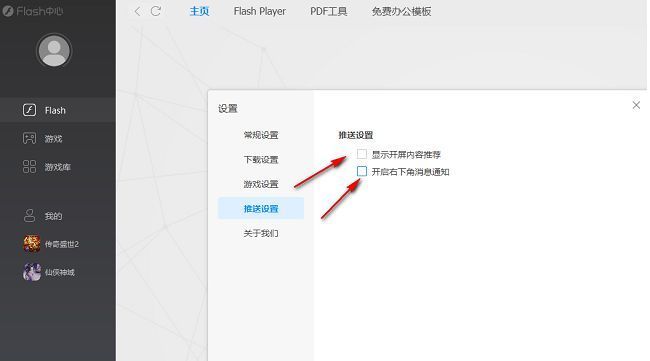Select 游戏设置 in settings menu
The image size is (650, 361).
click(261, 184)
